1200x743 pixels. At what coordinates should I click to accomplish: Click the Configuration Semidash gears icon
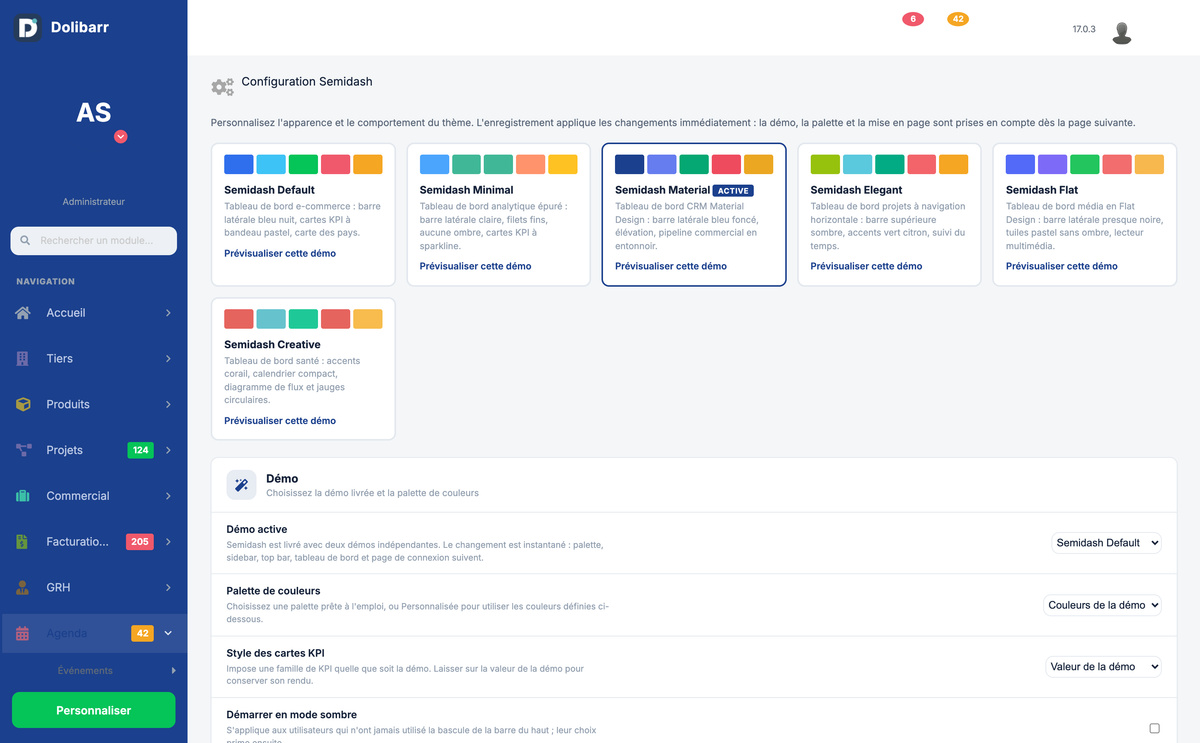223,87
